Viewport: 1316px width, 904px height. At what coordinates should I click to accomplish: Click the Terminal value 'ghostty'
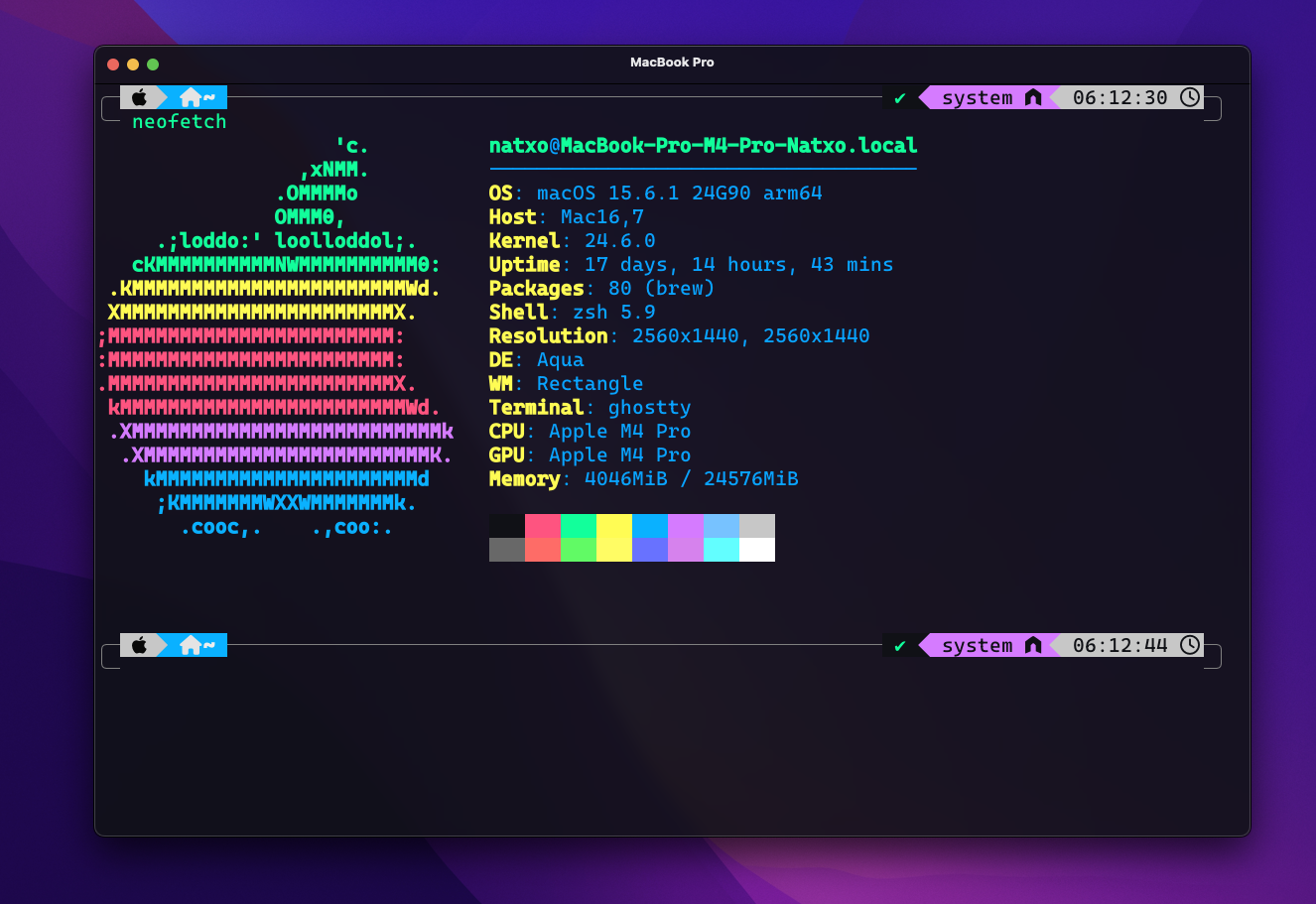click(x=650, y=408)
